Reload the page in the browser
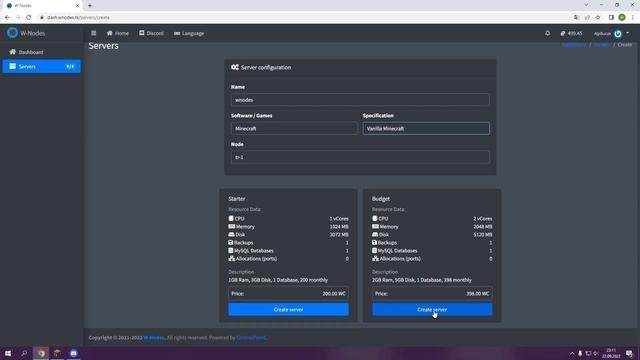This screenshot has height=360, width=640. [29, 18]
